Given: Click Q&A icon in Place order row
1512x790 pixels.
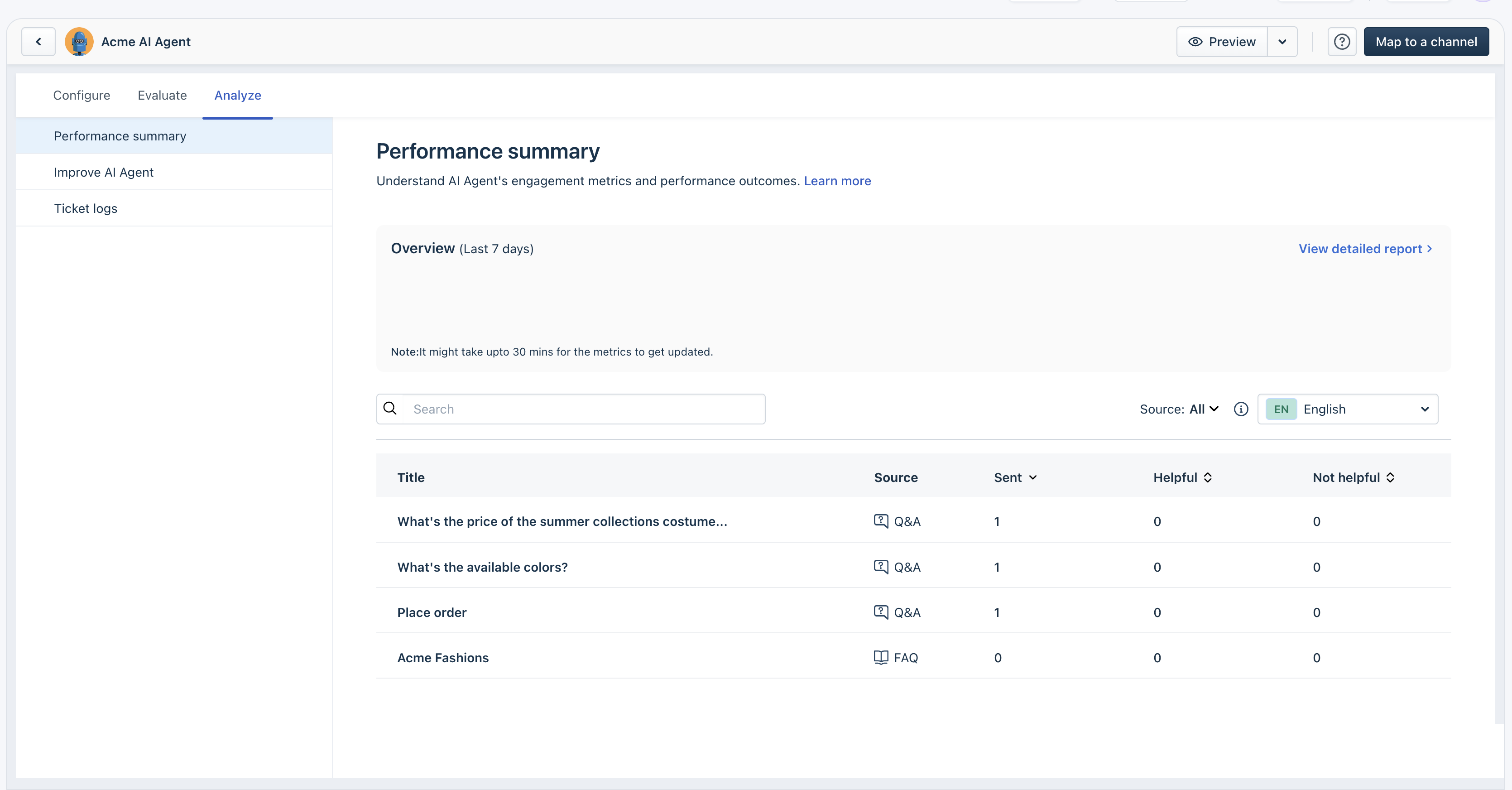Looking at the screenshot, I should [x=880, y=612].
